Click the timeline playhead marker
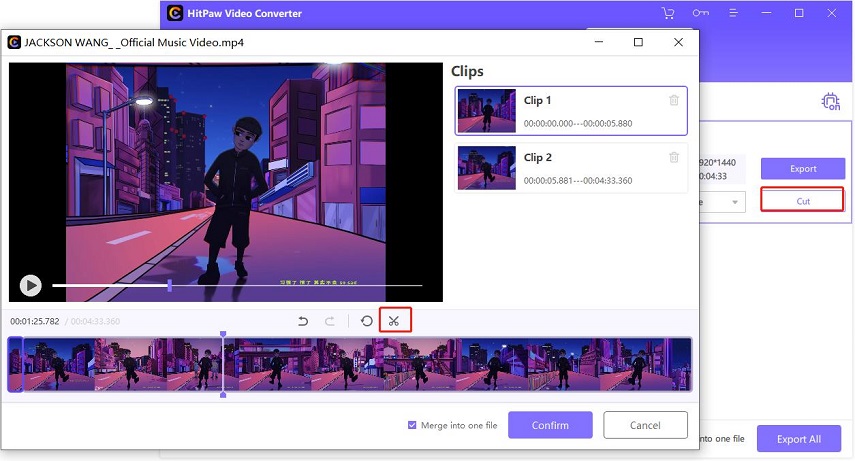Viewport: 855px width, 461px height. pos(223,364)
